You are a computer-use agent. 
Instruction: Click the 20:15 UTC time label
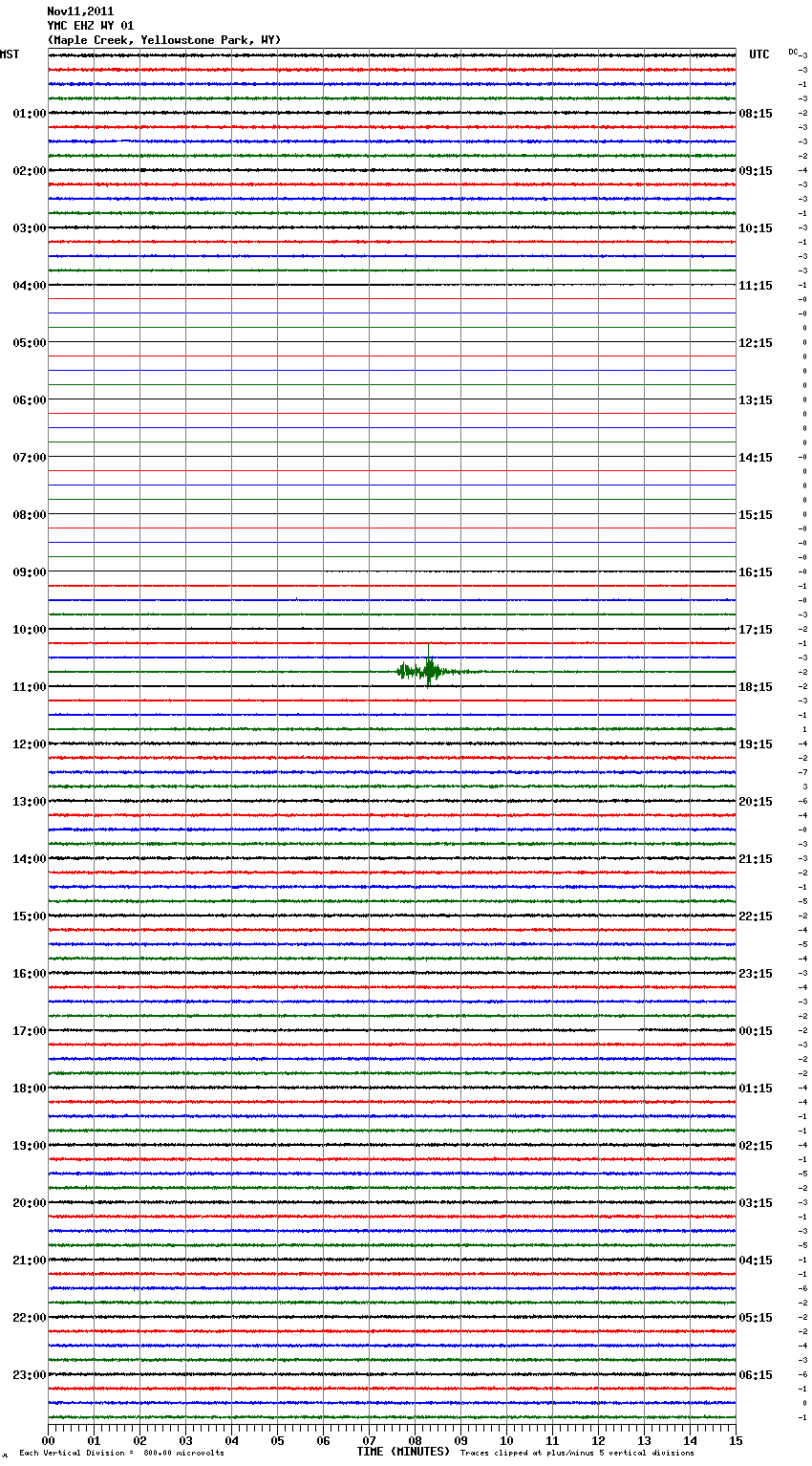[756, 802]
